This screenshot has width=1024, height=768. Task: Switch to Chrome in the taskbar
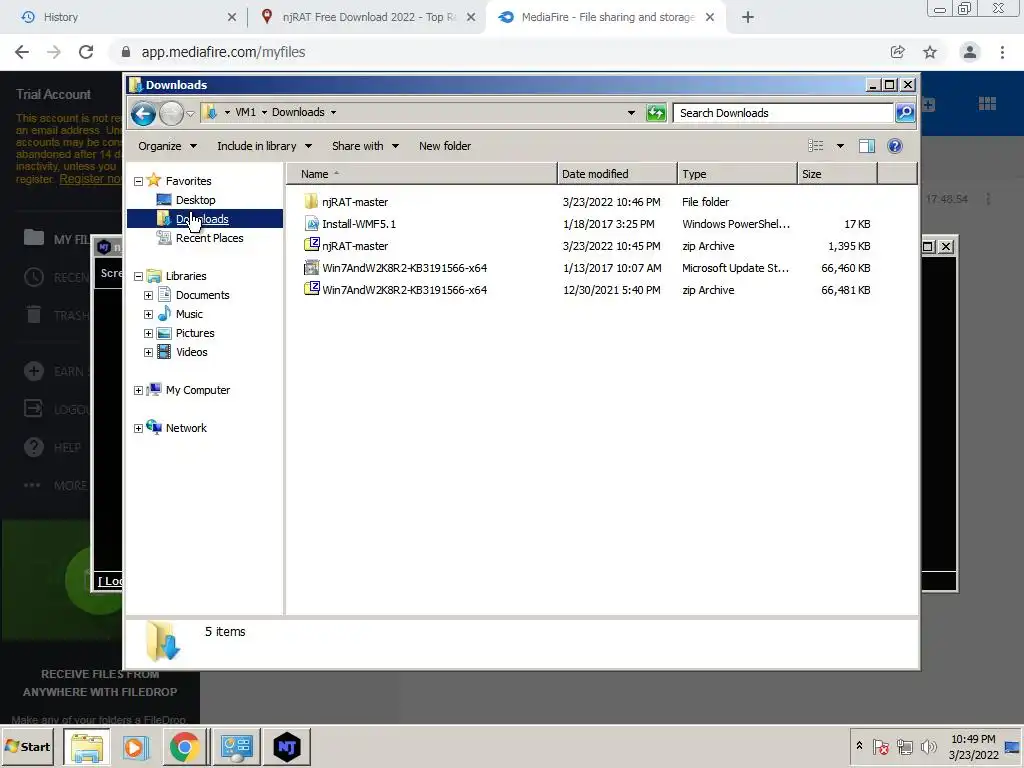[185, 746]
